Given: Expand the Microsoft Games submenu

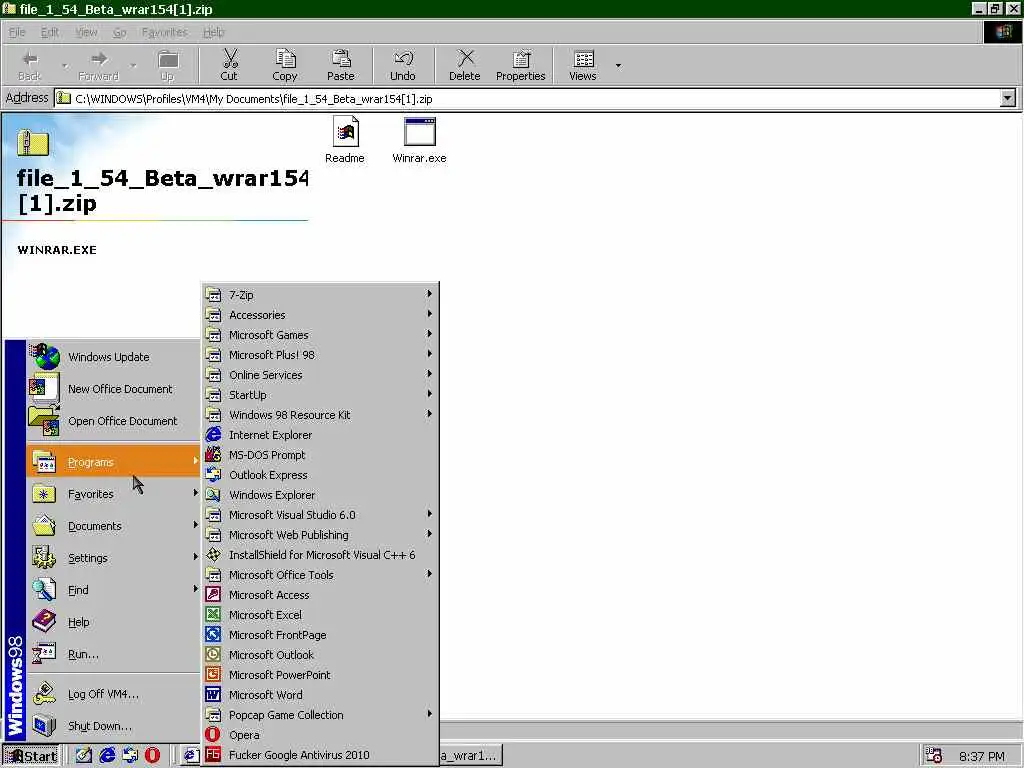Looking at the screenshot, I should [x=320, y=335].
